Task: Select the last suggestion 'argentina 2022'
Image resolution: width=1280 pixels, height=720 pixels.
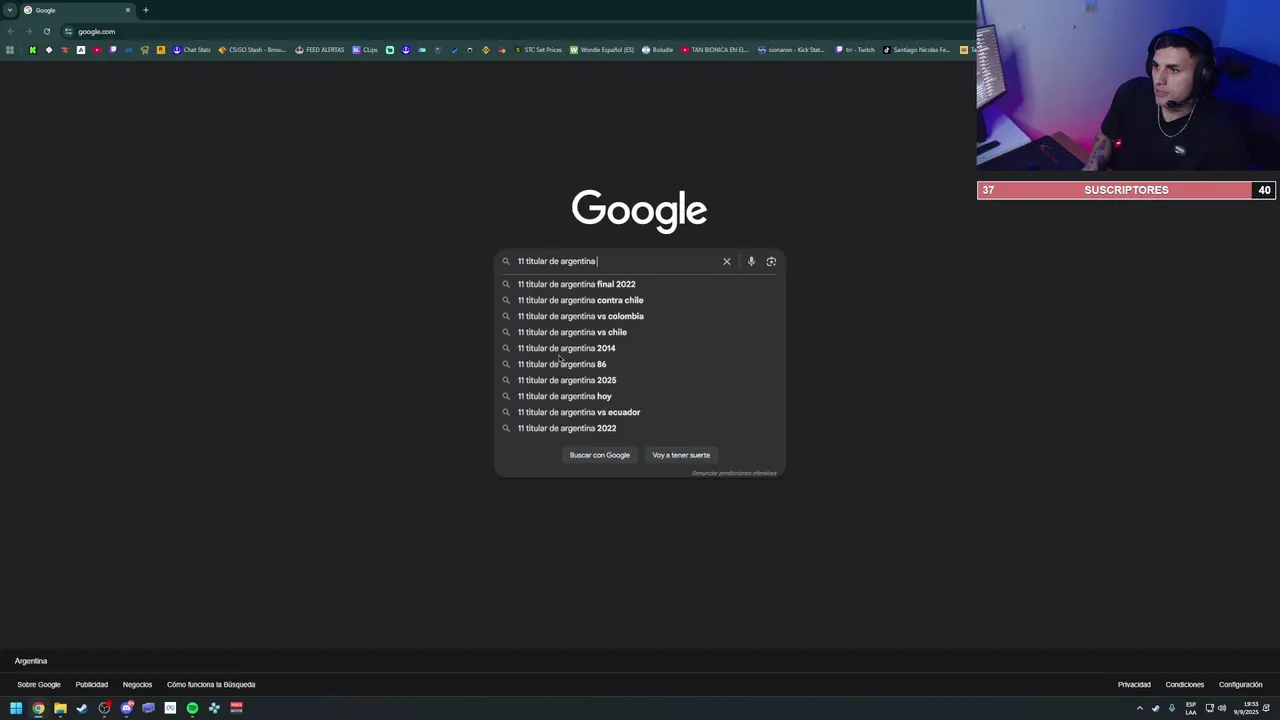Action: click(640, 428)
